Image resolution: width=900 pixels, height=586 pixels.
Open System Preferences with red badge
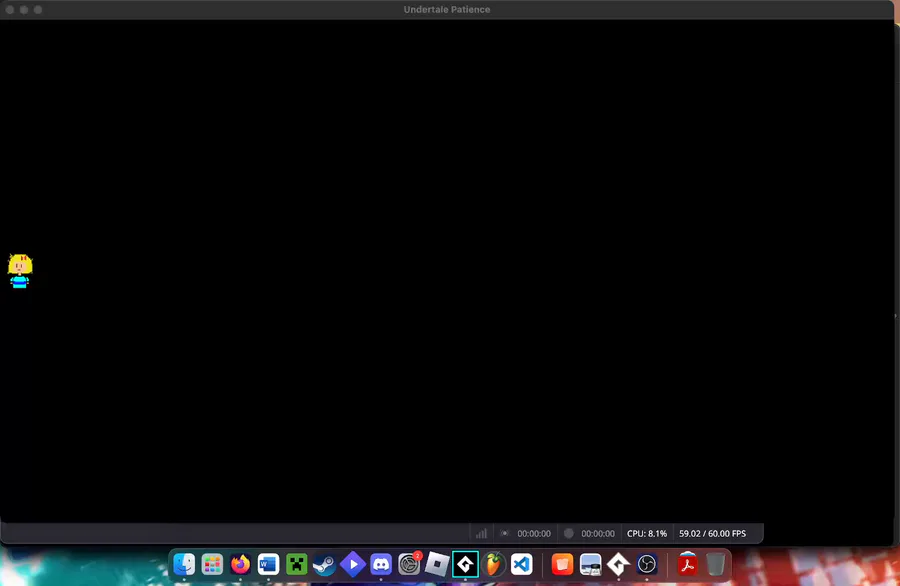point(409,564)
